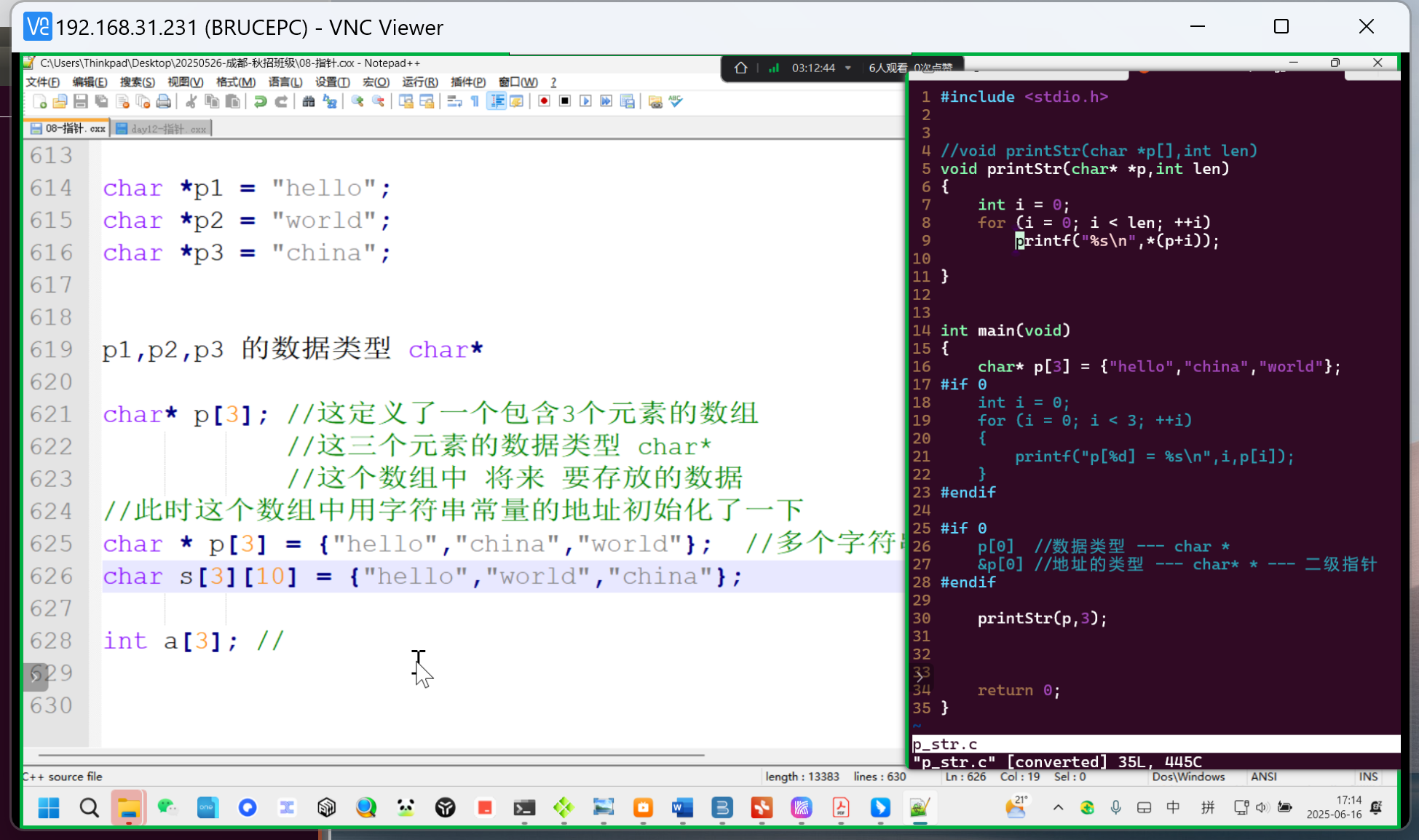The height and width of the screenshot is (840, 1419).
Task: Toggle synchronize vertical scrolling icon
Action: click(x=406, y=101)
